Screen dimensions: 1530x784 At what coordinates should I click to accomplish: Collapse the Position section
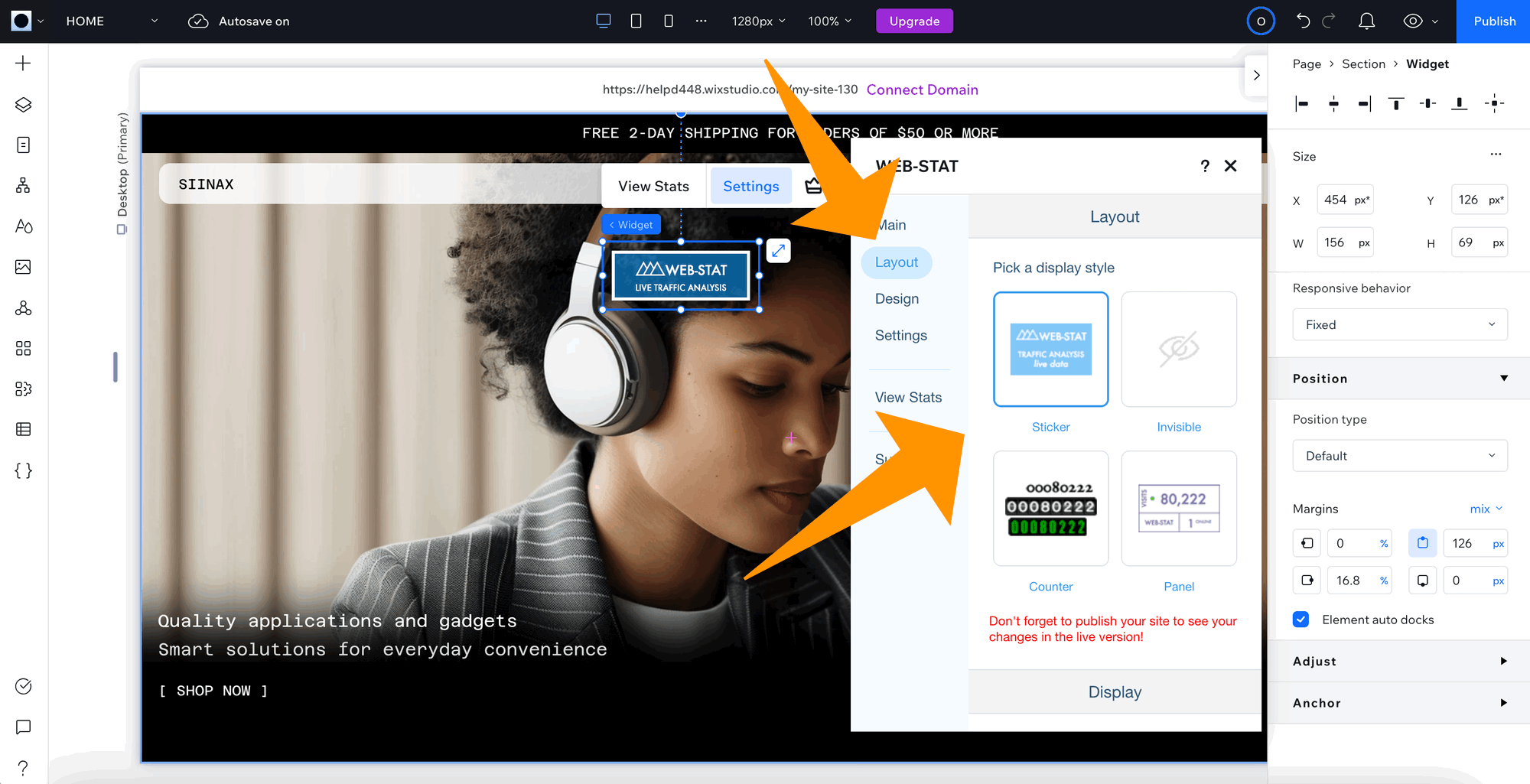(1504, 379)
